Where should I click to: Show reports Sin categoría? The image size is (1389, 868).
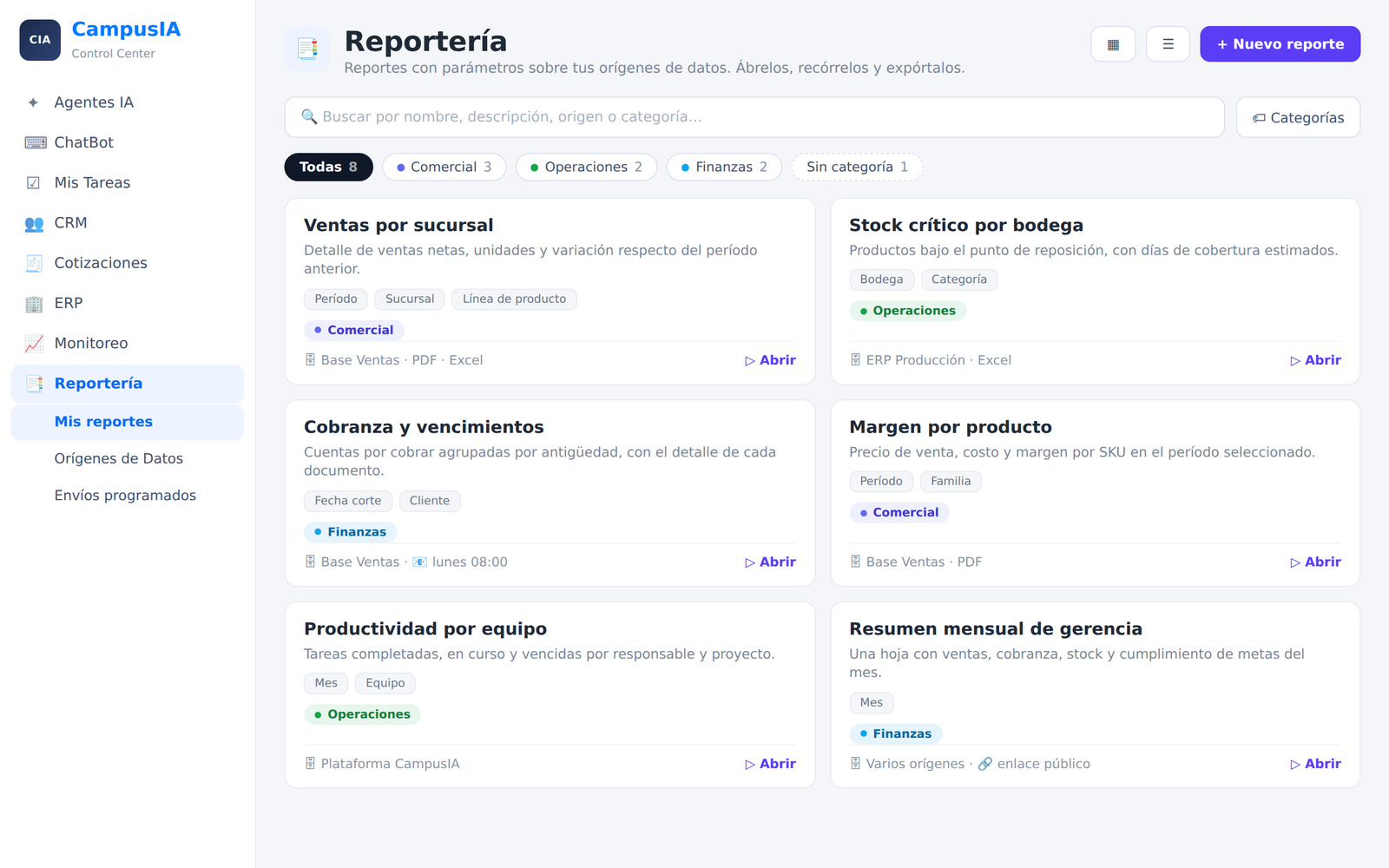point(857,167)
